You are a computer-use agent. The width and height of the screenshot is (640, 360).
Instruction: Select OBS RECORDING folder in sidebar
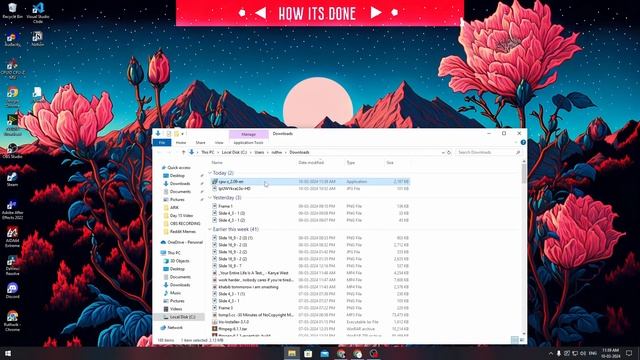coord(185,224)
